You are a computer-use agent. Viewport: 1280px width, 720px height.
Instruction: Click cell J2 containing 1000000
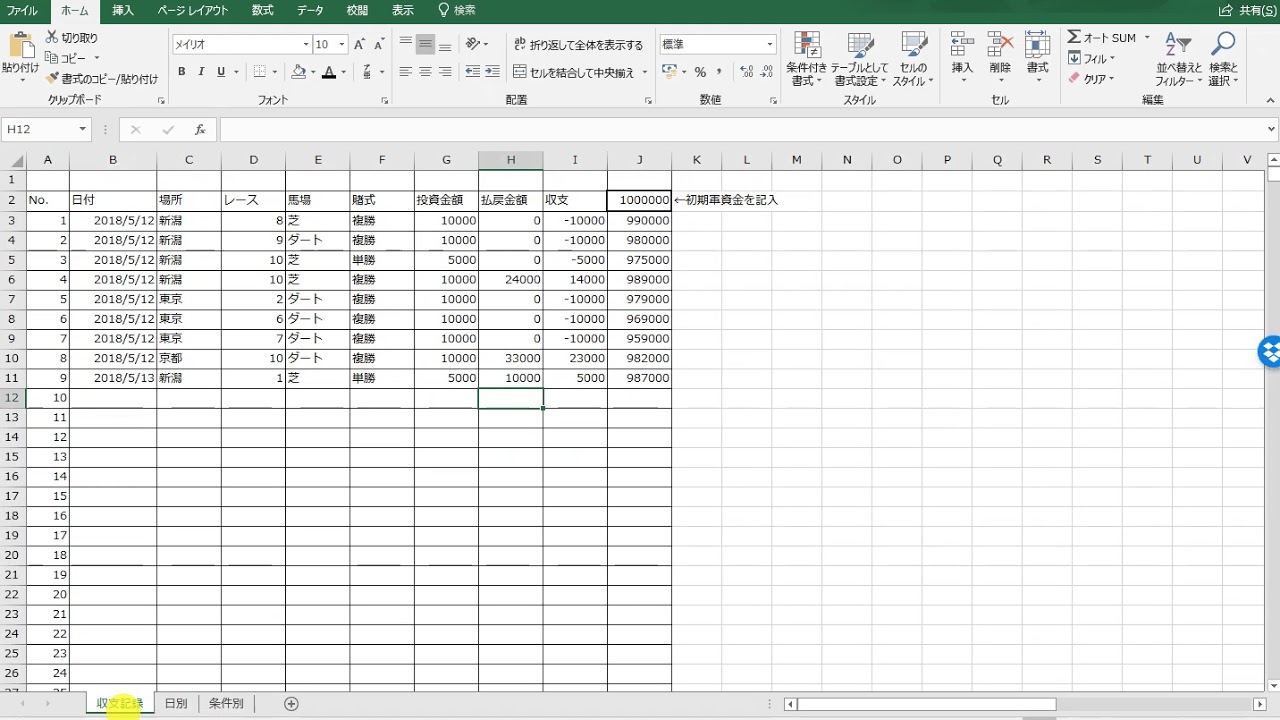click(x=639, y=200)
